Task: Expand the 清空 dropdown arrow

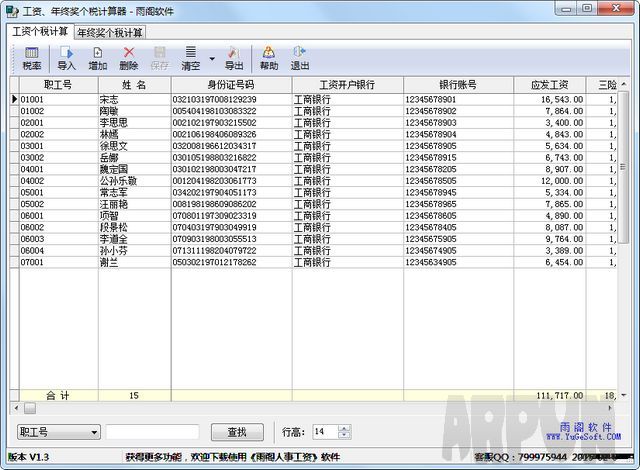Action: point(211,58)
